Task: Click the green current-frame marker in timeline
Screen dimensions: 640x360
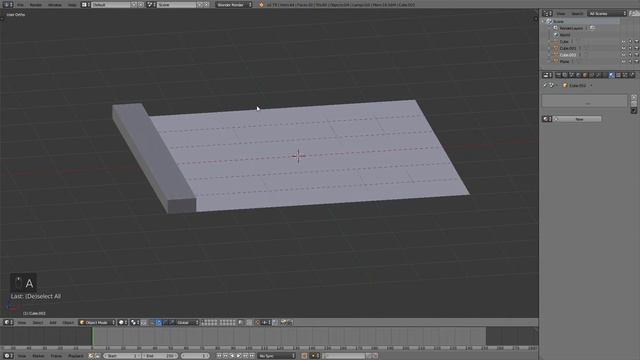Action: click(x=93, y=336)
